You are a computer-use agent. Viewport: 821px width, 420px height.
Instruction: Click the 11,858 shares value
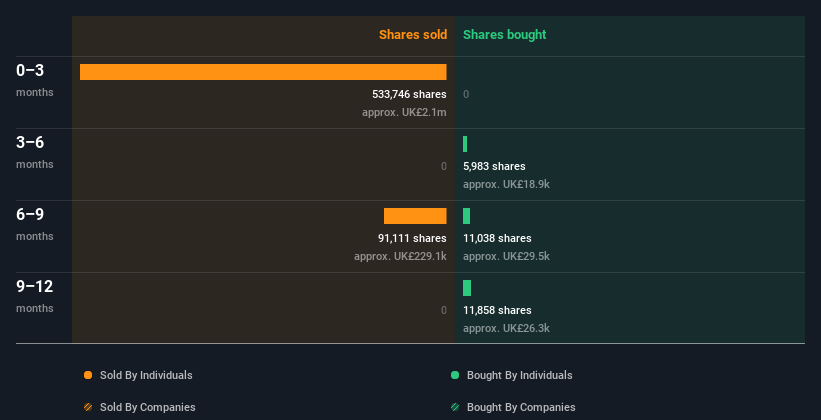click(x=497, y=310)
